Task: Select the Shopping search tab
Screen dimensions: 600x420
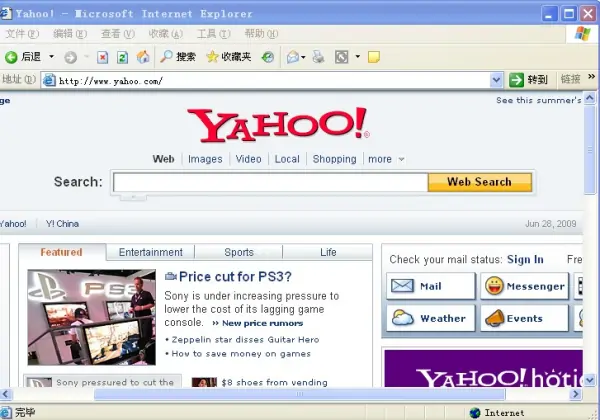Action: (x=334, y=159)
